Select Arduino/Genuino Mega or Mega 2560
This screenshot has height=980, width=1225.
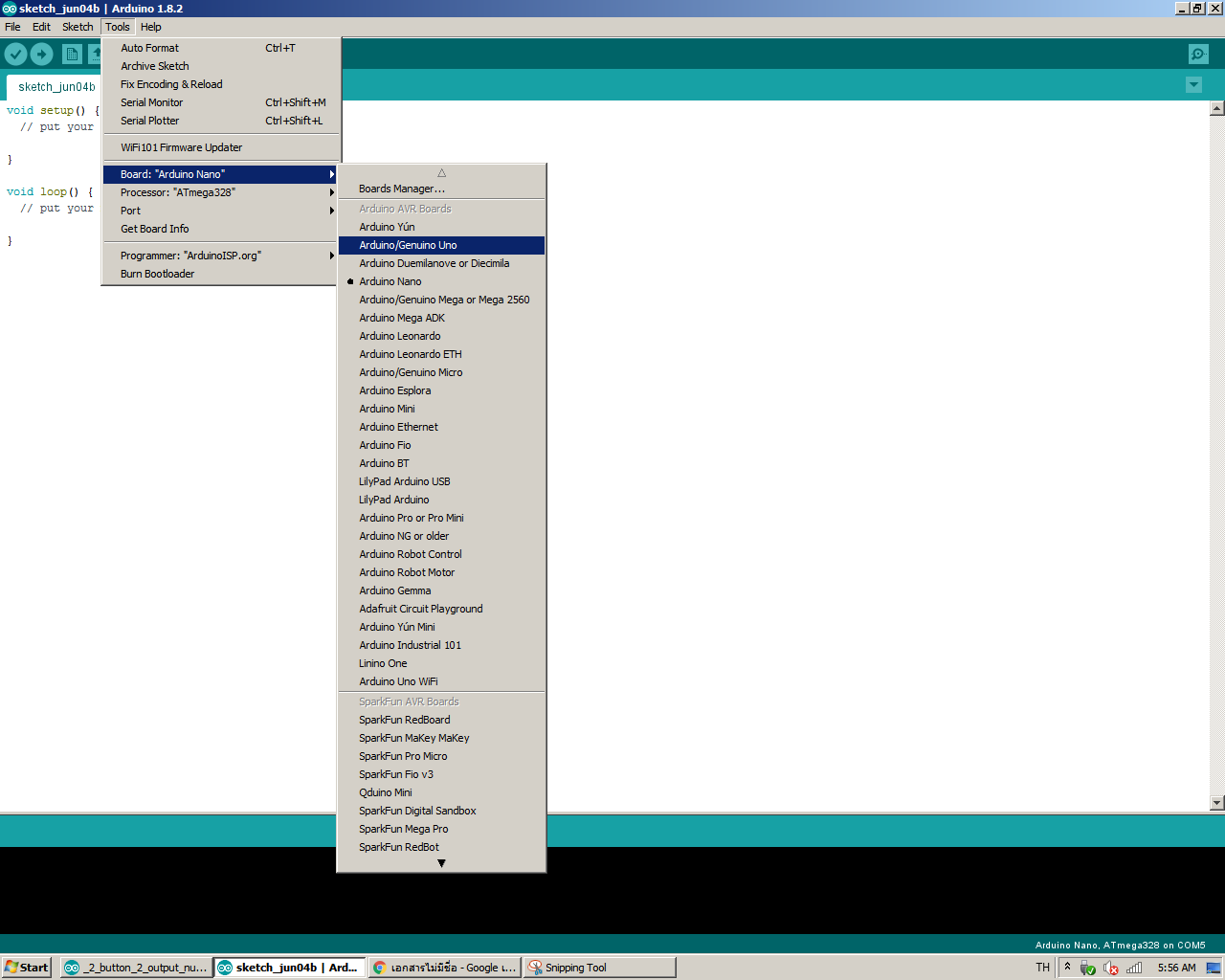coord(441,300)
